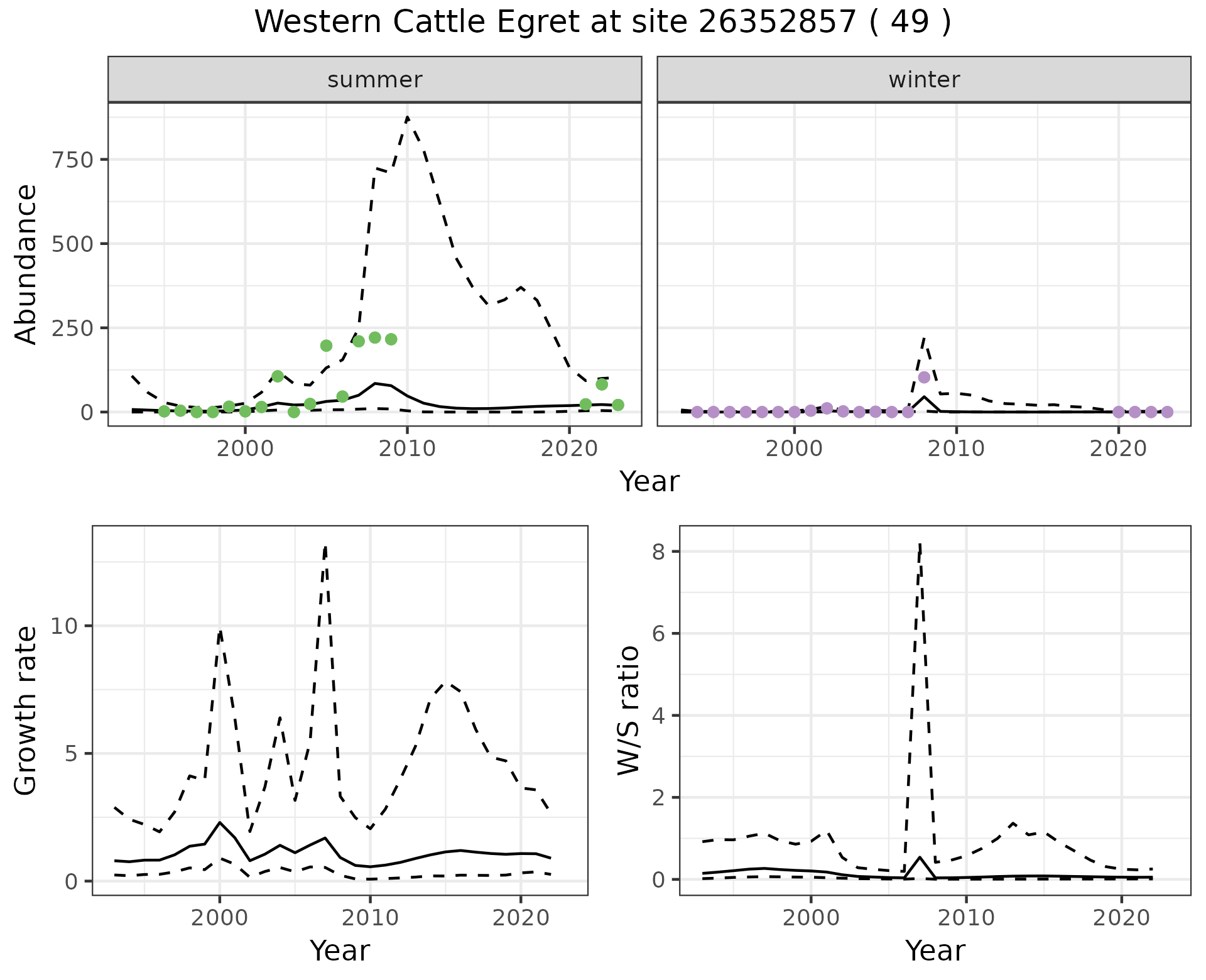Click the last green summer data point
Screen dimensions: 1206x980
tap(617, 405)
